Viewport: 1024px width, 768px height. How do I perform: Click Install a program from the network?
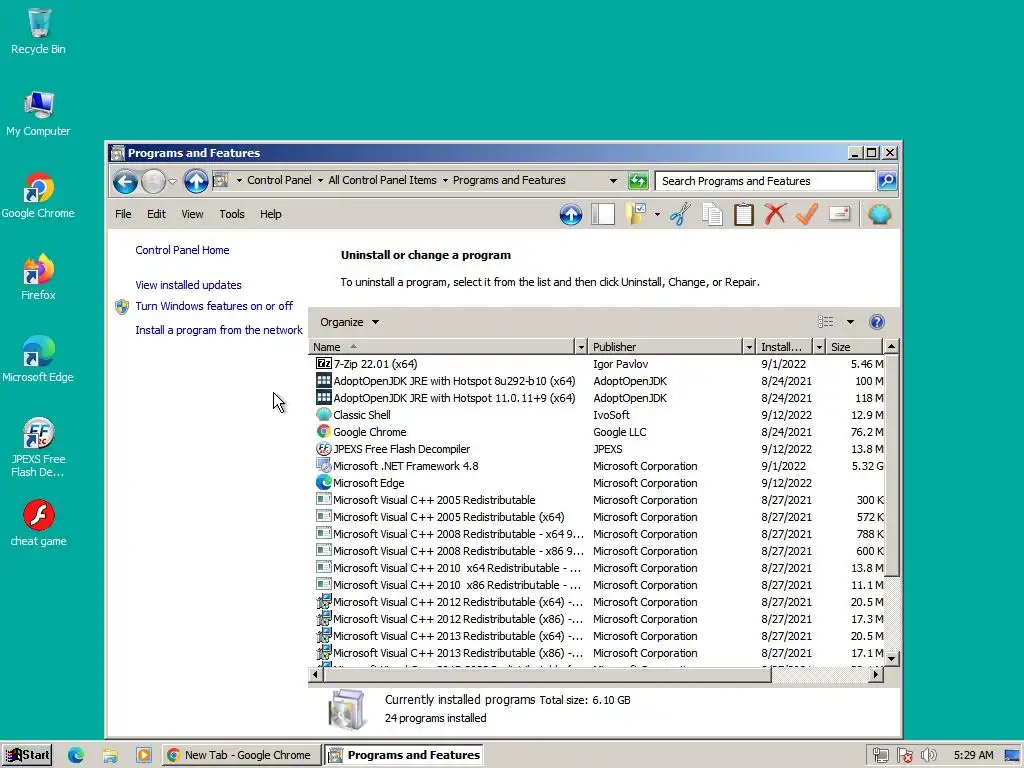pyautogui.click(x=219, y=330)
